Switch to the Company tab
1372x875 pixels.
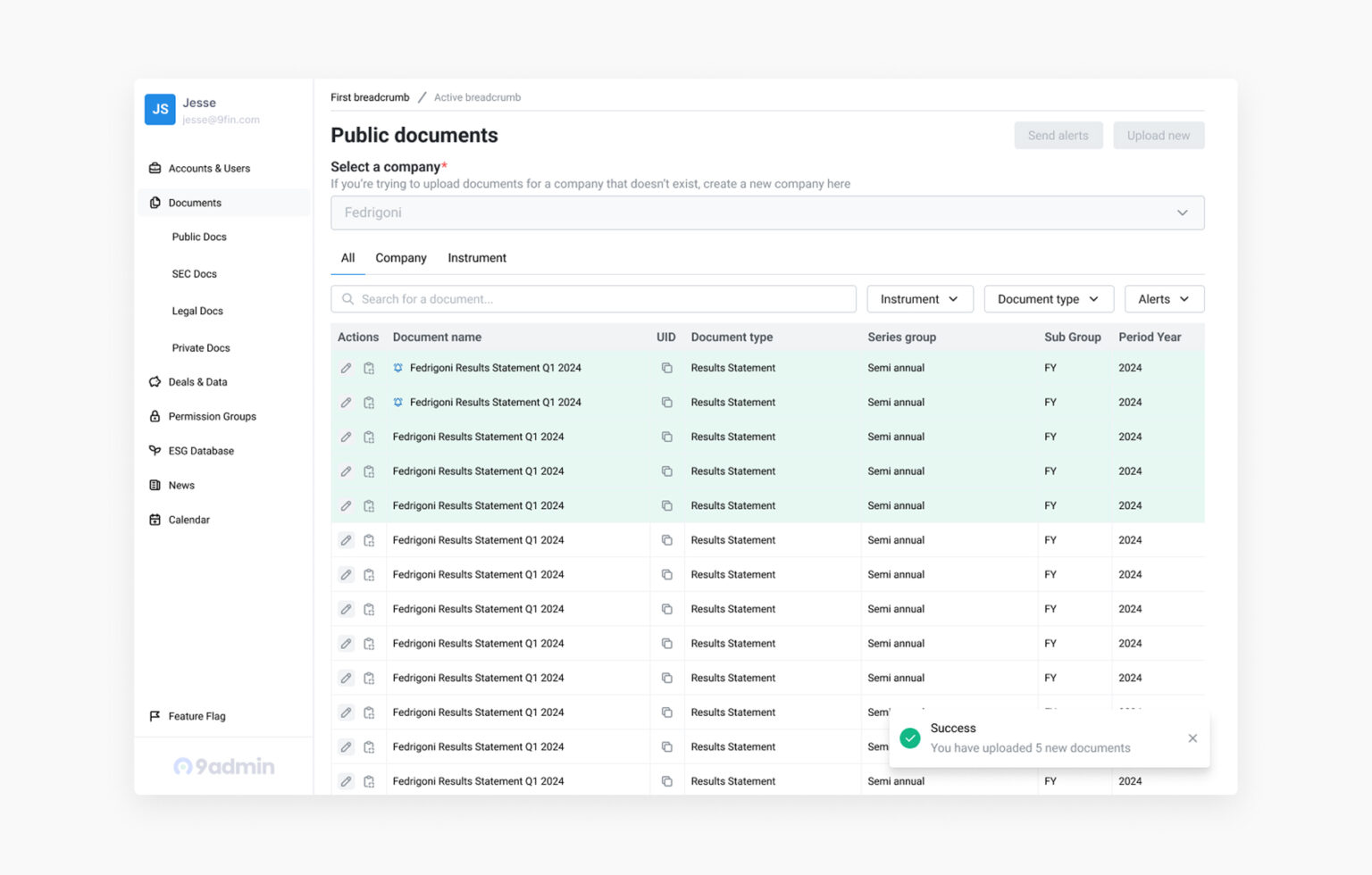point(401,258)
